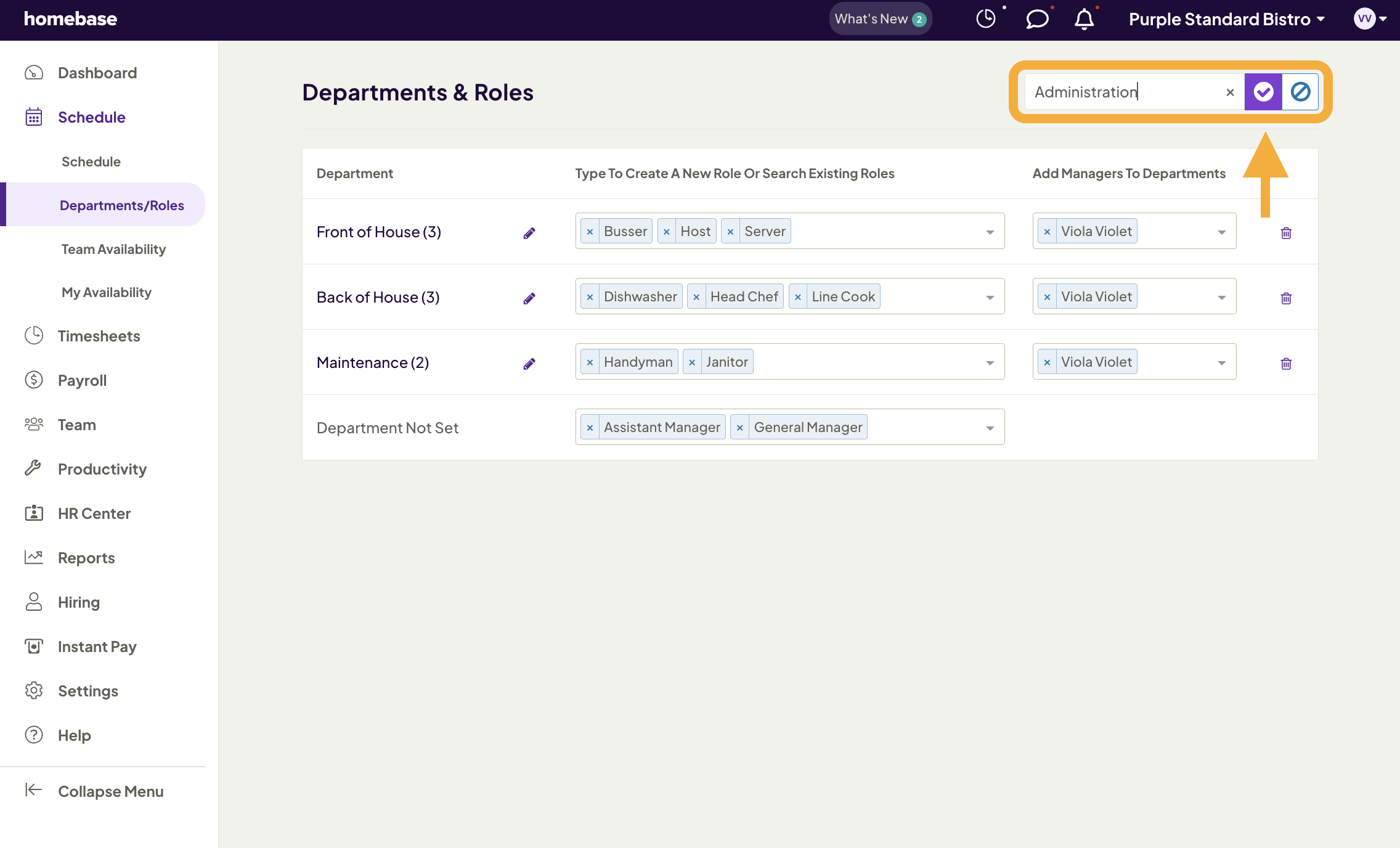Expand the Front of House roles dropdown
1400x848 pixels.
(990, 231)
